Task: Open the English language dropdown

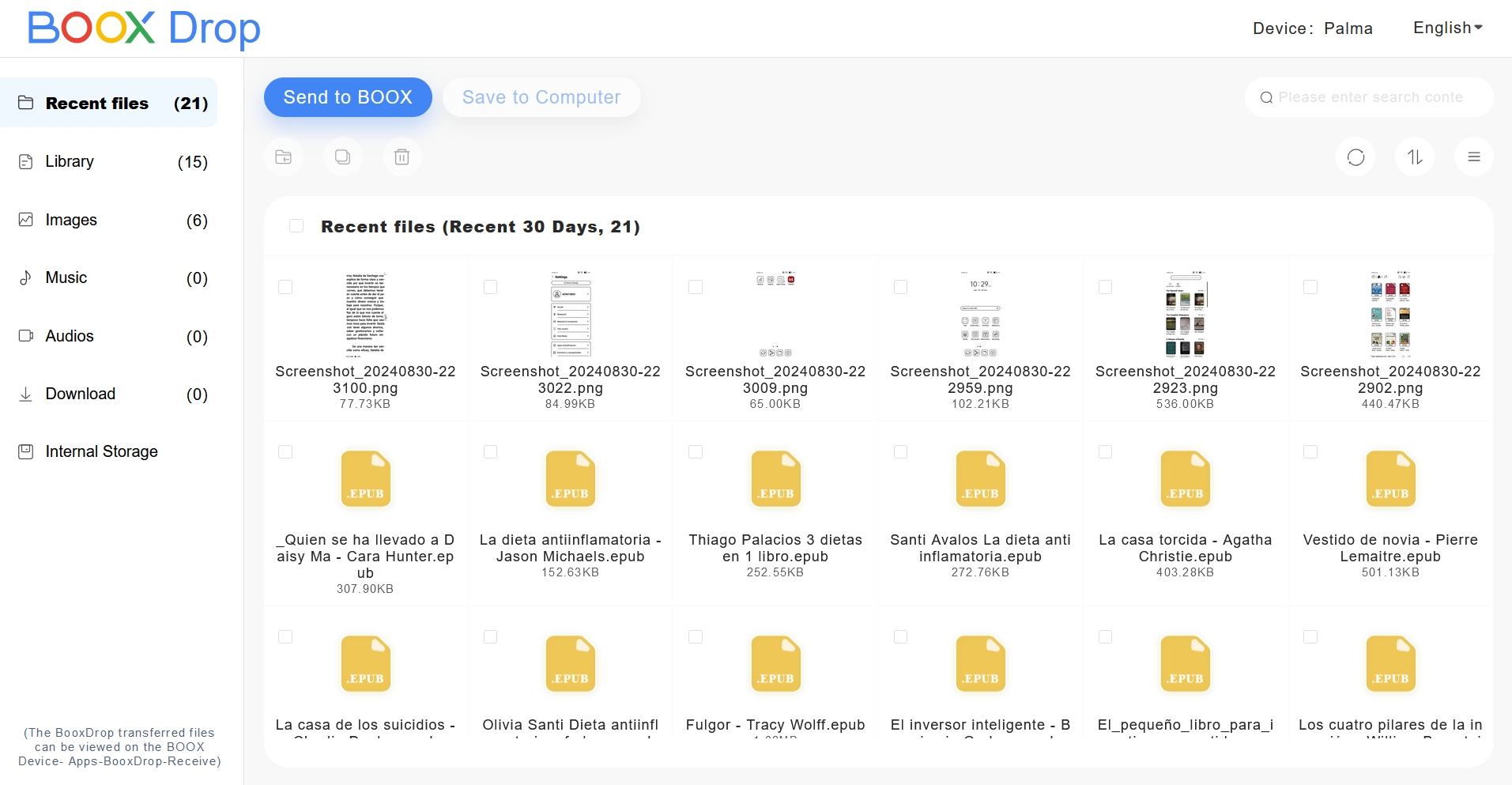Action: (1447, 28)
